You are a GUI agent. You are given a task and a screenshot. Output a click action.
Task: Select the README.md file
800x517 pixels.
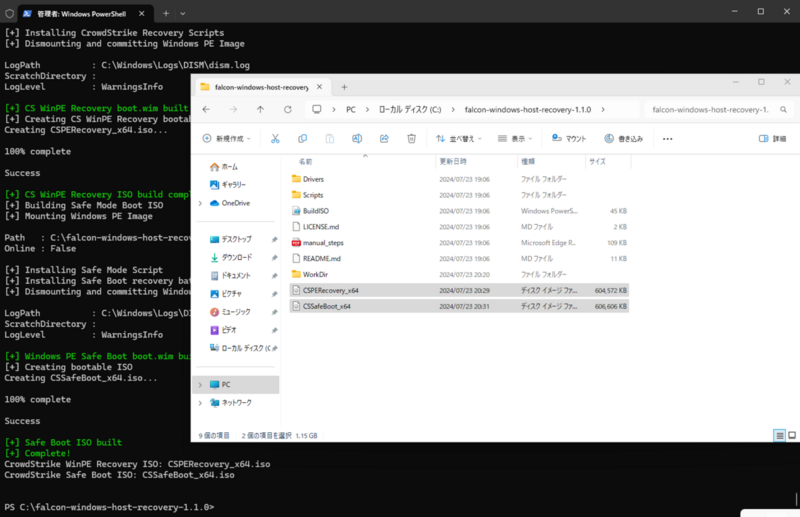coord(459,259)
